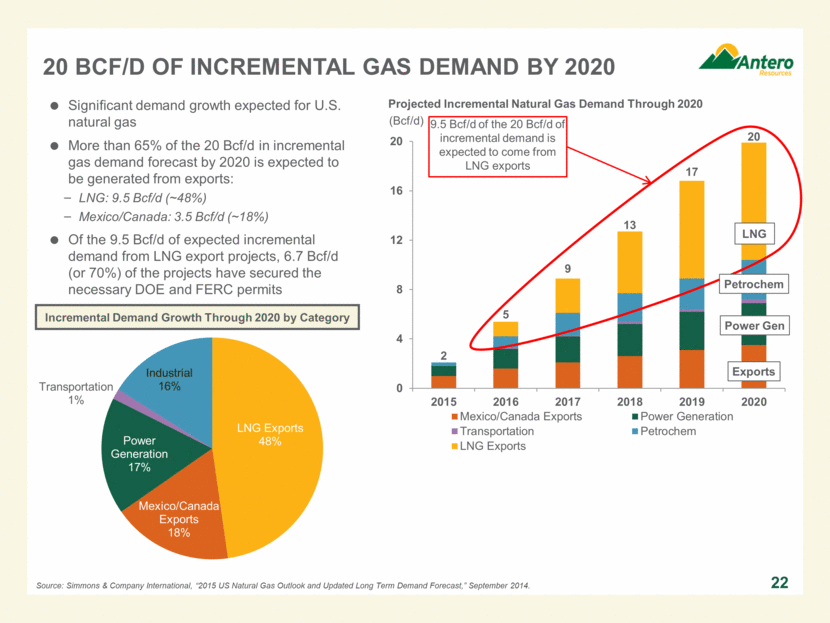Select the sub-bullet 'LNG: 9.5 Bcf/d (~48%)'
Screen dimensions: 830x623
pos(142,198)
